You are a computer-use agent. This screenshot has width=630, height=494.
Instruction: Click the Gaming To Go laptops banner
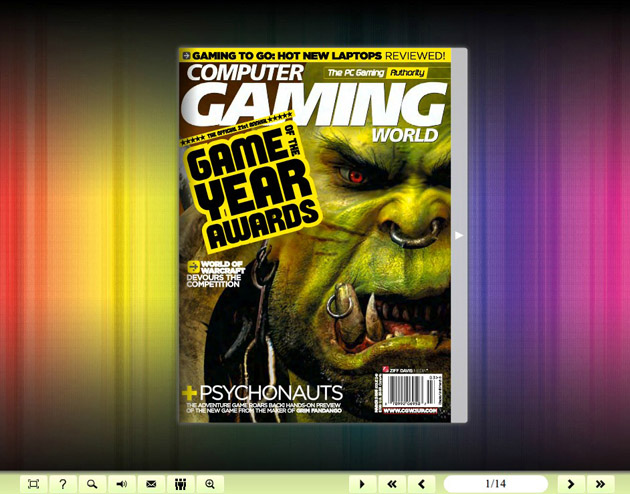coord(315,55)
